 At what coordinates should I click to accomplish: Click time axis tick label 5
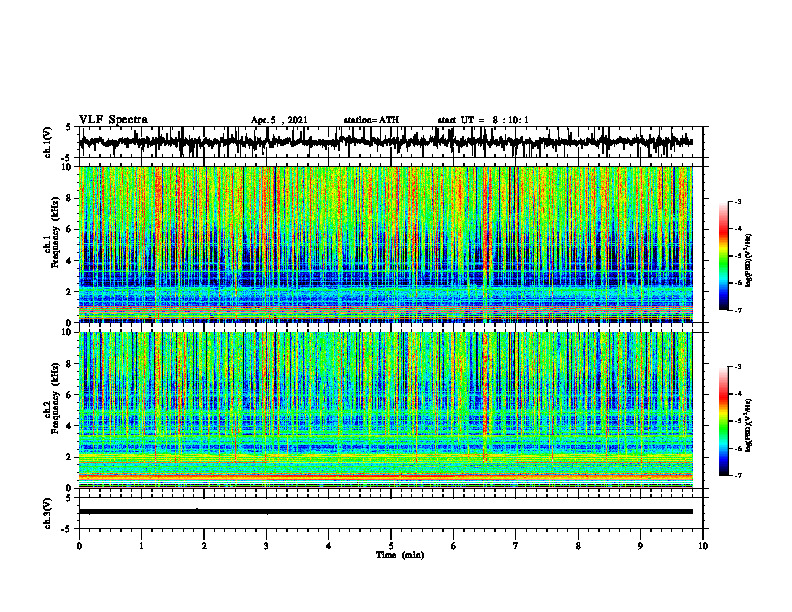pyautogui.click(x=391, y=546)
